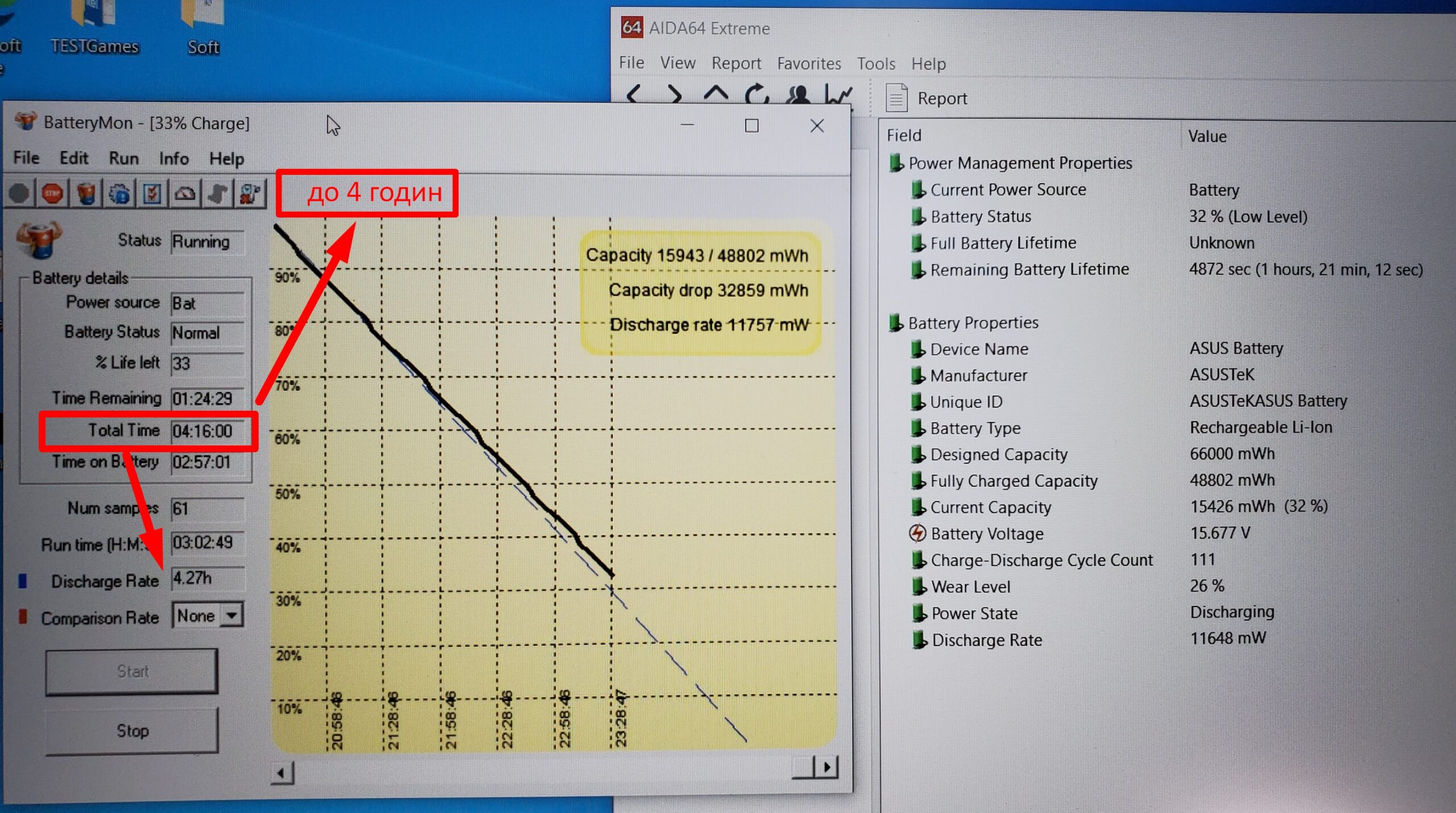
Task: Click the red Stop sign toolbar icon
Action: click(x=52, y=194)
